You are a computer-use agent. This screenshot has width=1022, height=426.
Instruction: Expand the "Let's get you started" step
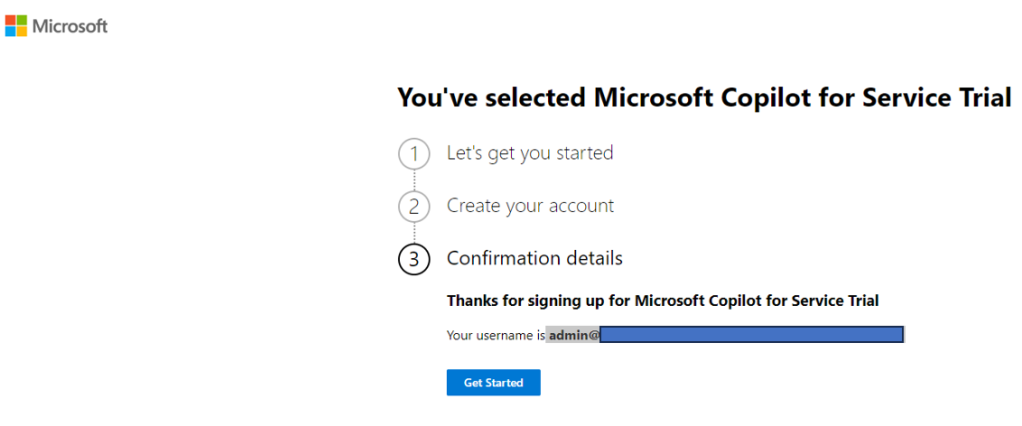point(530,153)
